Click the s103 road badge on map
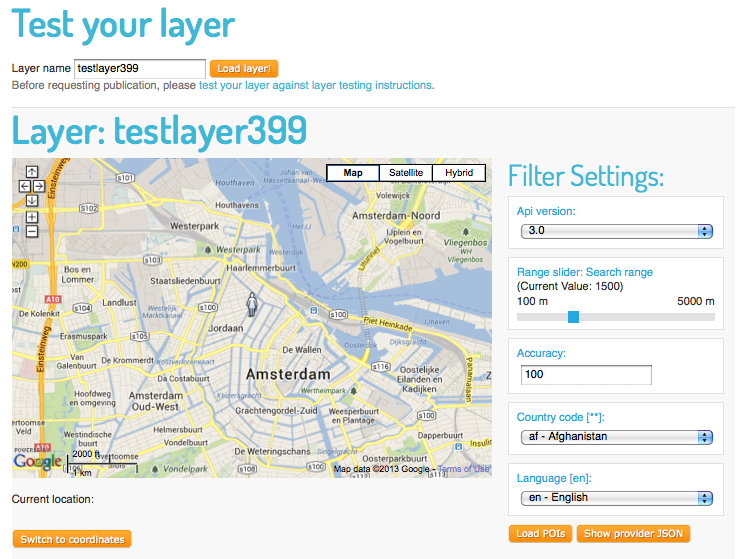This screenshot has width=738, height=559. point(152,260)
